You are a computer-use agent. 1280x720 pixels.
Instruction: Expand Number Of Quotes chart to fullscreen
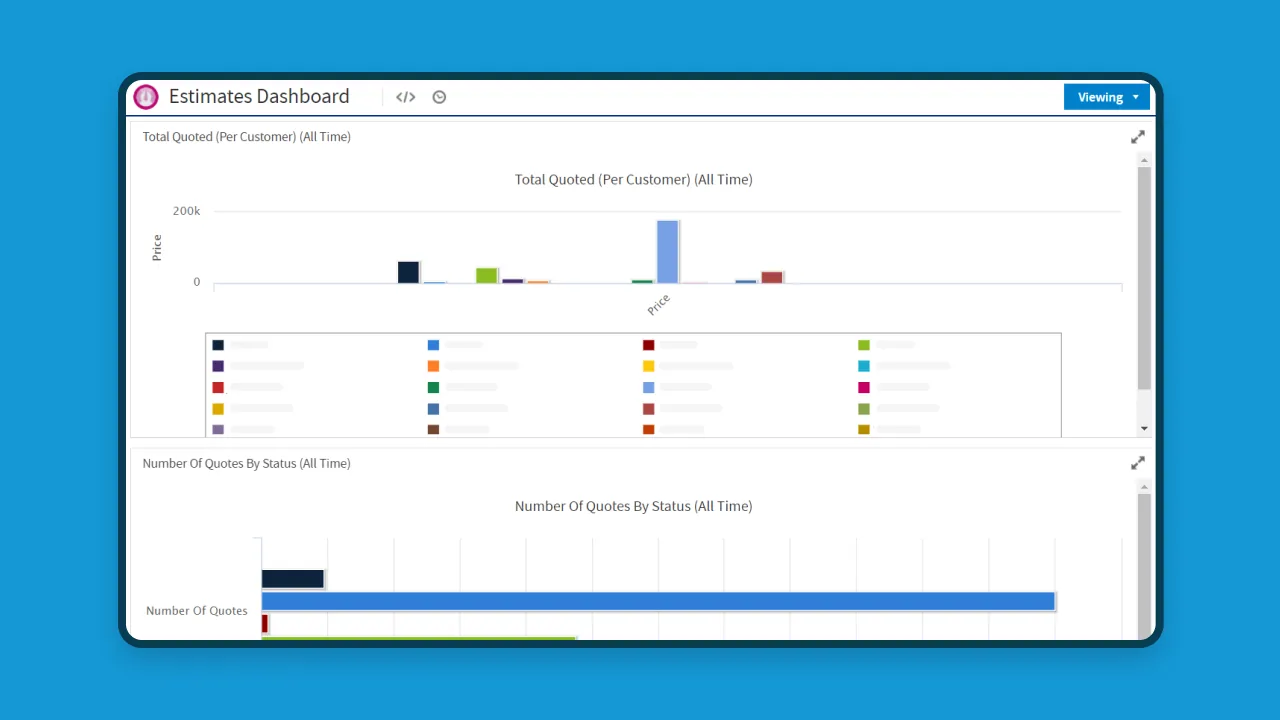tap(1138, 463)
